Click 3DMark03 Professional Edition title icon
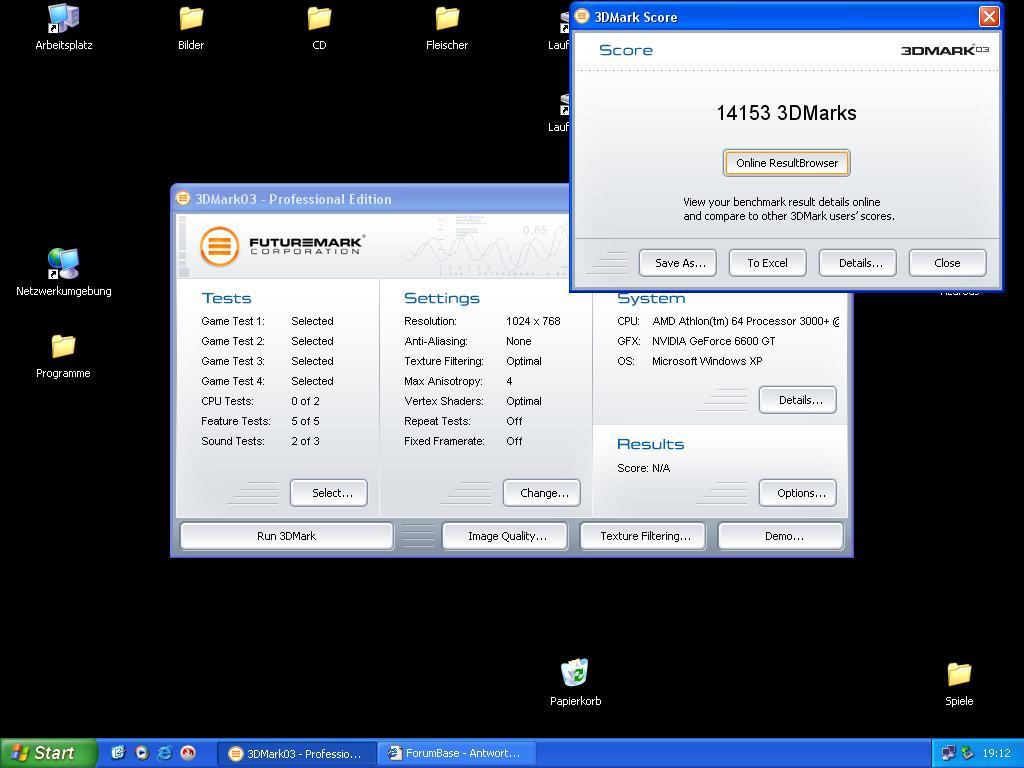This screenshot has width=1024, height=768. click(x=184, y=199)
